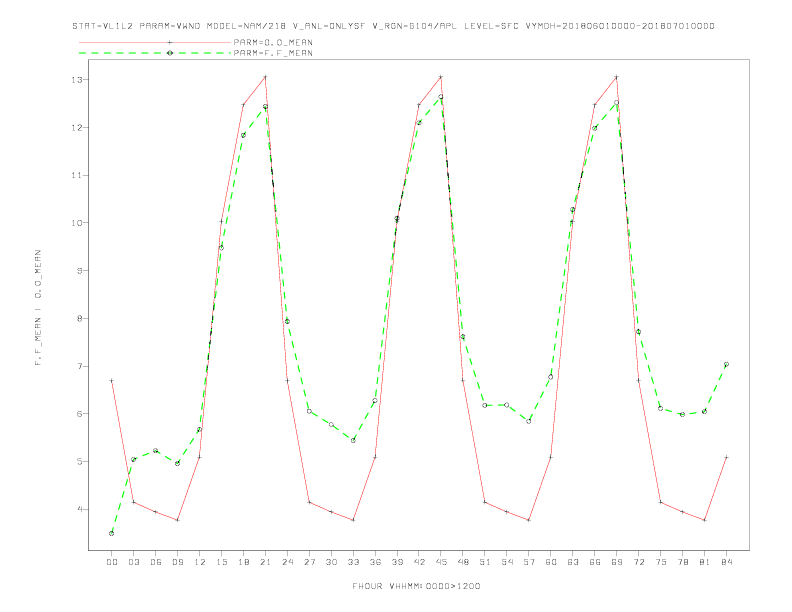This screenshot has width=792, height=612.
Task: Click the forecast-hour tick label 42
Action: coord(419,562)
